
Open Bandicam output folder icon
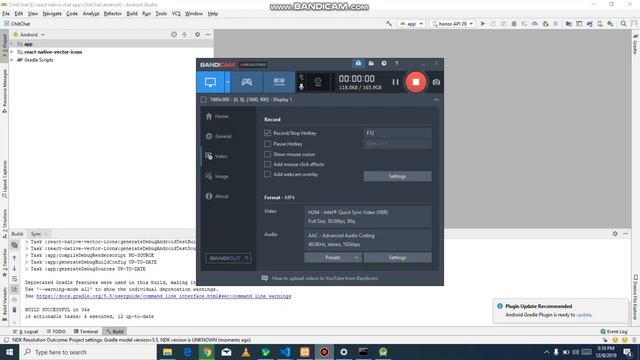coord(371,63)
